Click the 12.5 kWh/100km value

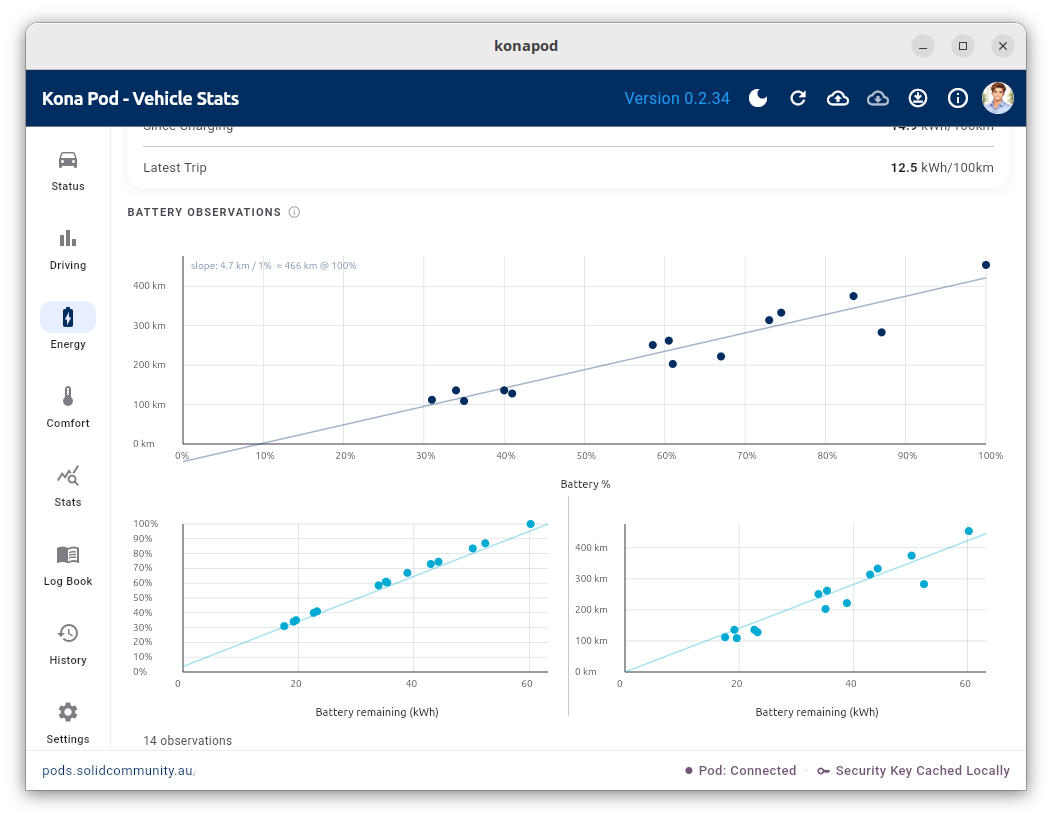click(x=942, y=168)
